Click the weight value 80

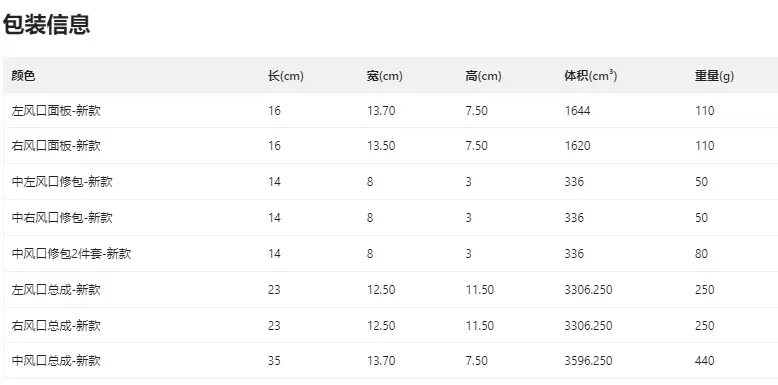pos(702,254)
